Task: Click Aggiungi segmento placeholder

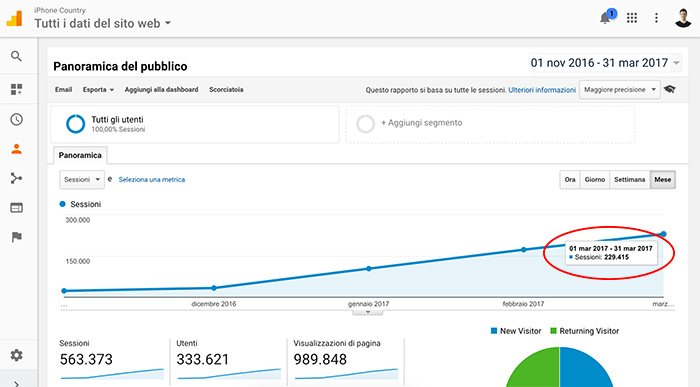Action: [x=490, y=124]
